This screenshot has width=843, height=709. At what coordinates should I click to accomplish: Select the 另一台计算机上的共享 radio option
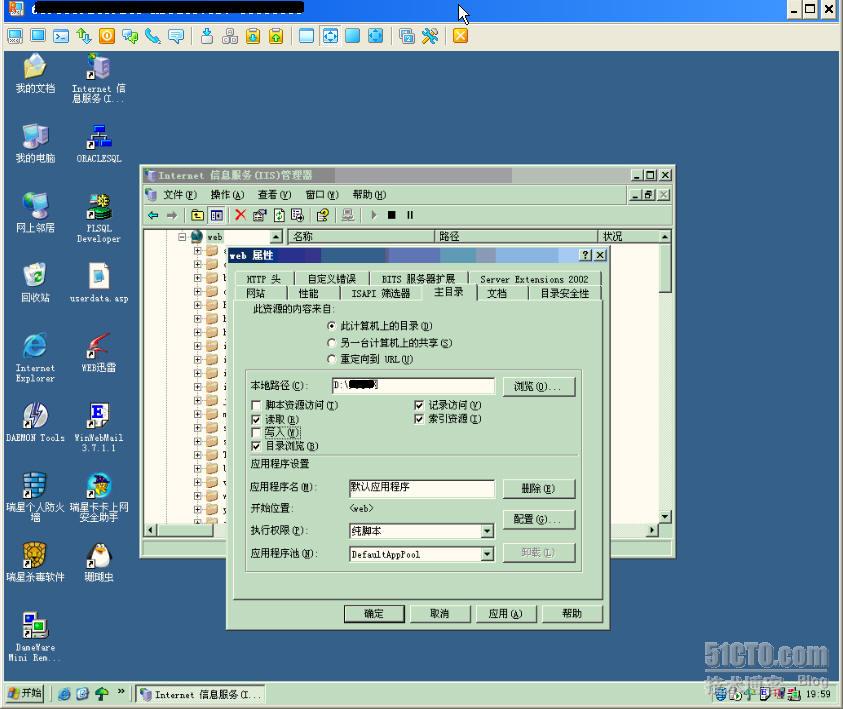tap(332, 343)
